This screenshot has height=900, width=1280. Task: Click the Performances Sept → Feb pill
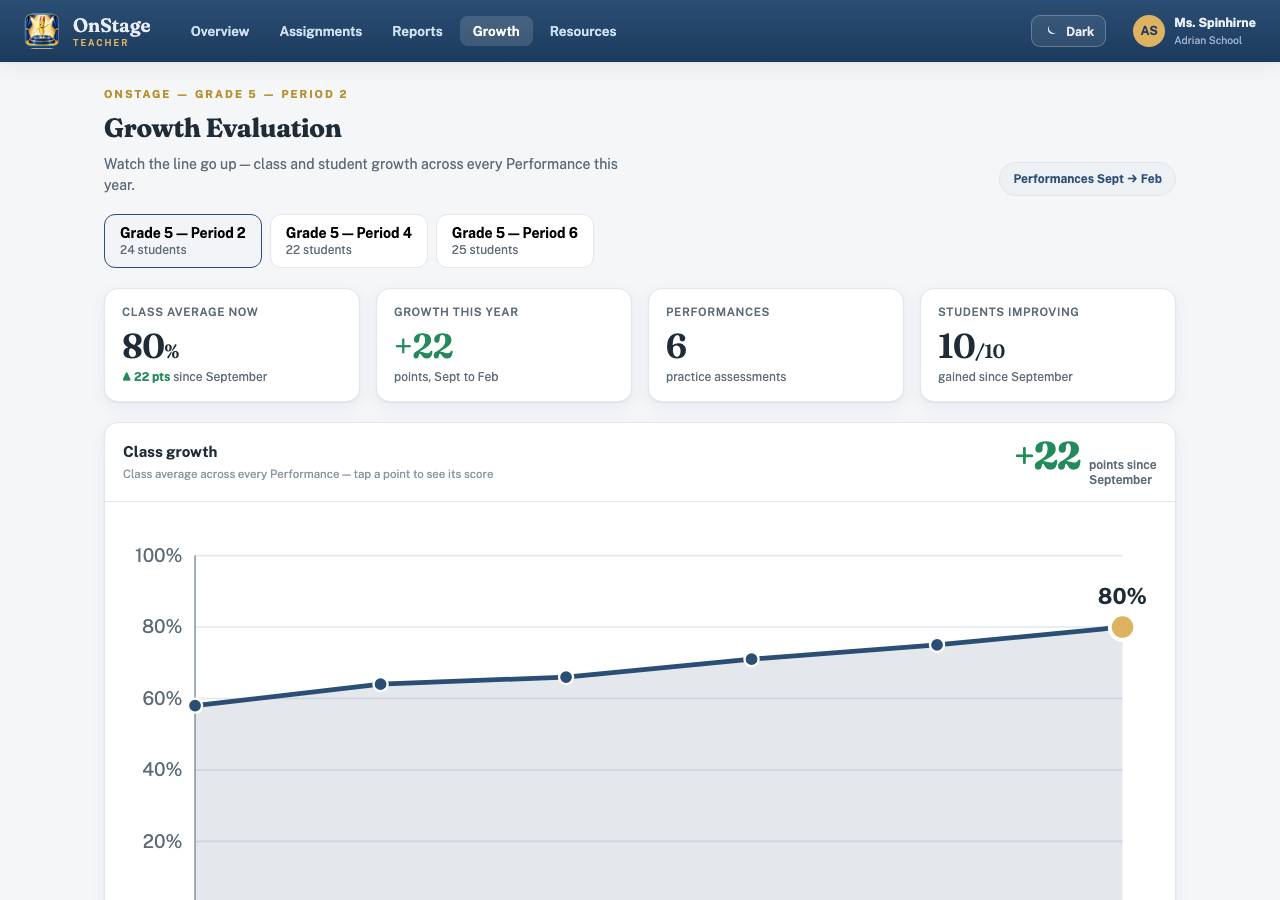click(x=1087, y=179)
